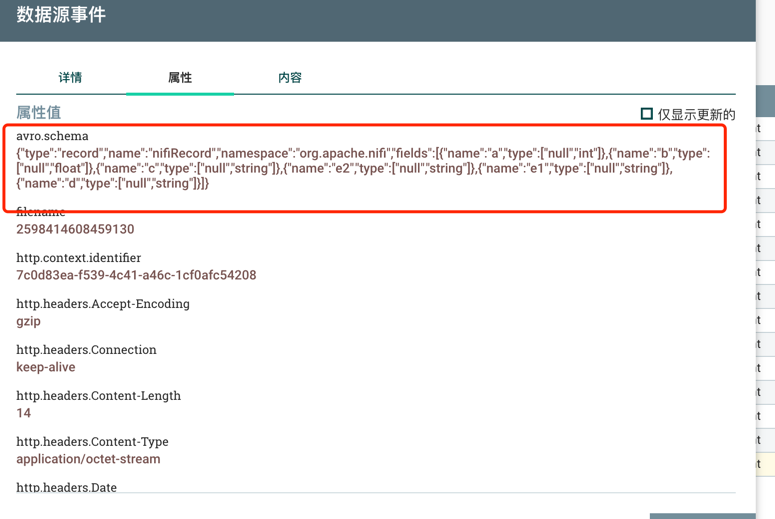Click the keep-alive attribute value
The width and height of the screenshot is (775, 519).
pyautogui.click(x=46, y=367)
